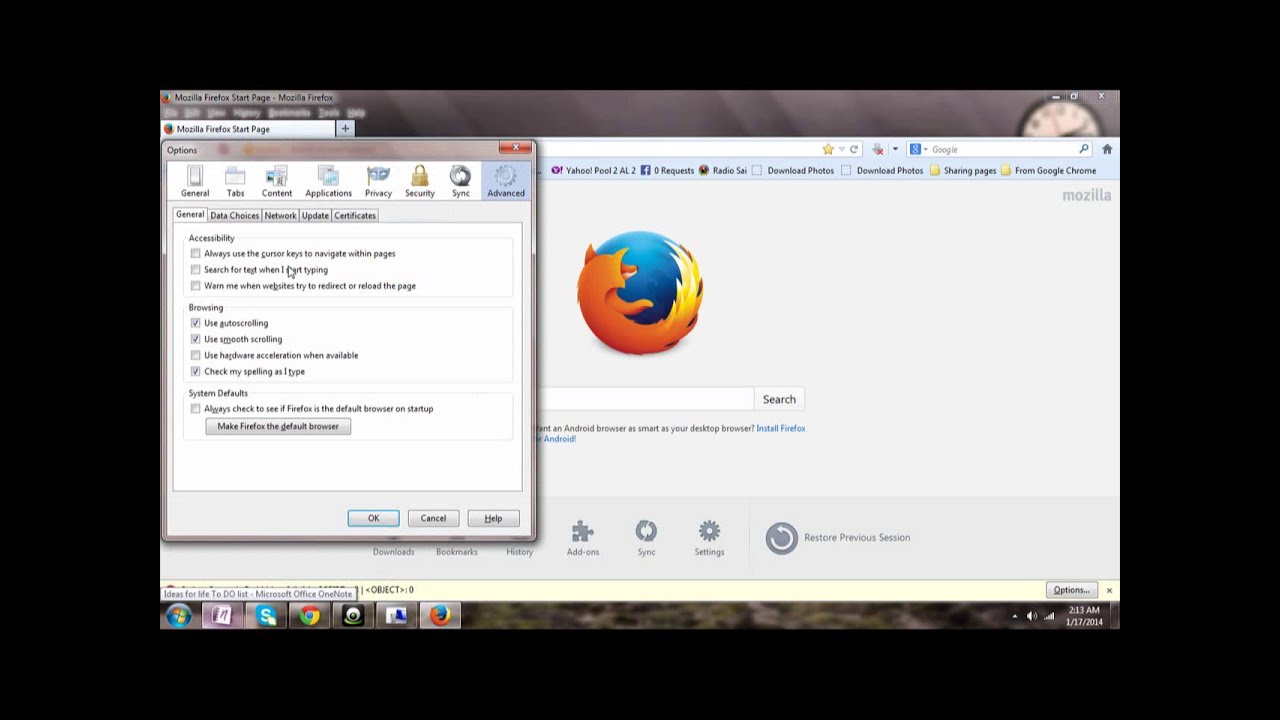The width and height of the screenshot is (1280, 720).
Task: Select the Advanced options panel icon
Action: pos(505,182)
